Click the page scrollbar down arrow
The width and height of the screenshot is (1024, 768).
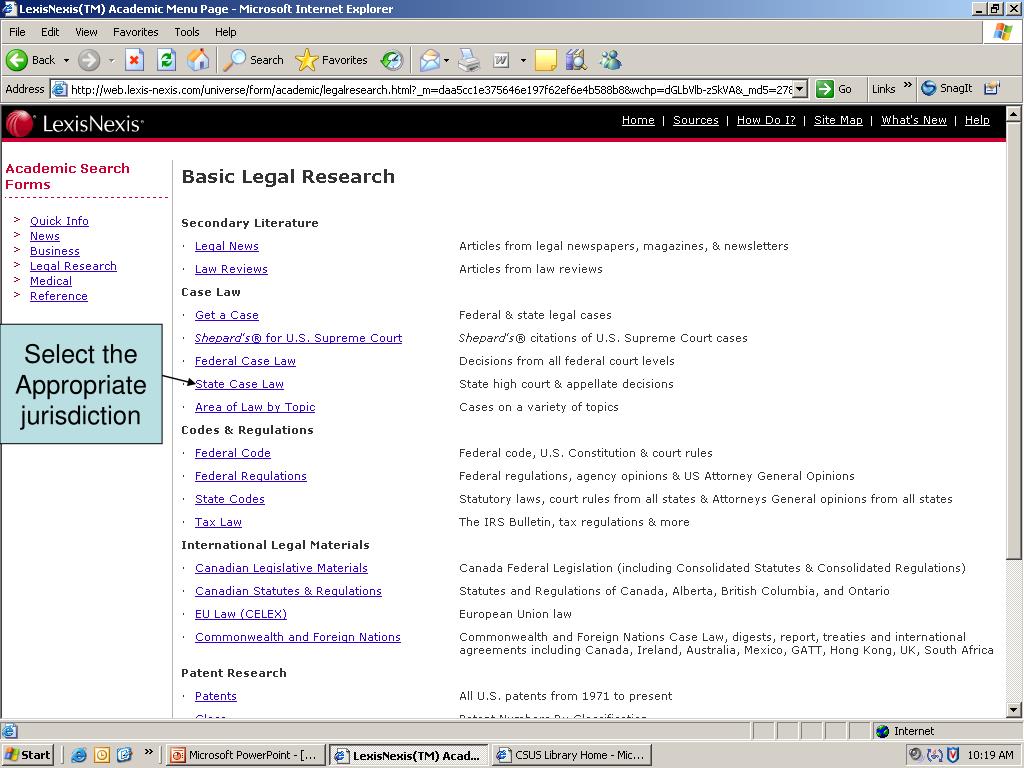pos(1014,710)
